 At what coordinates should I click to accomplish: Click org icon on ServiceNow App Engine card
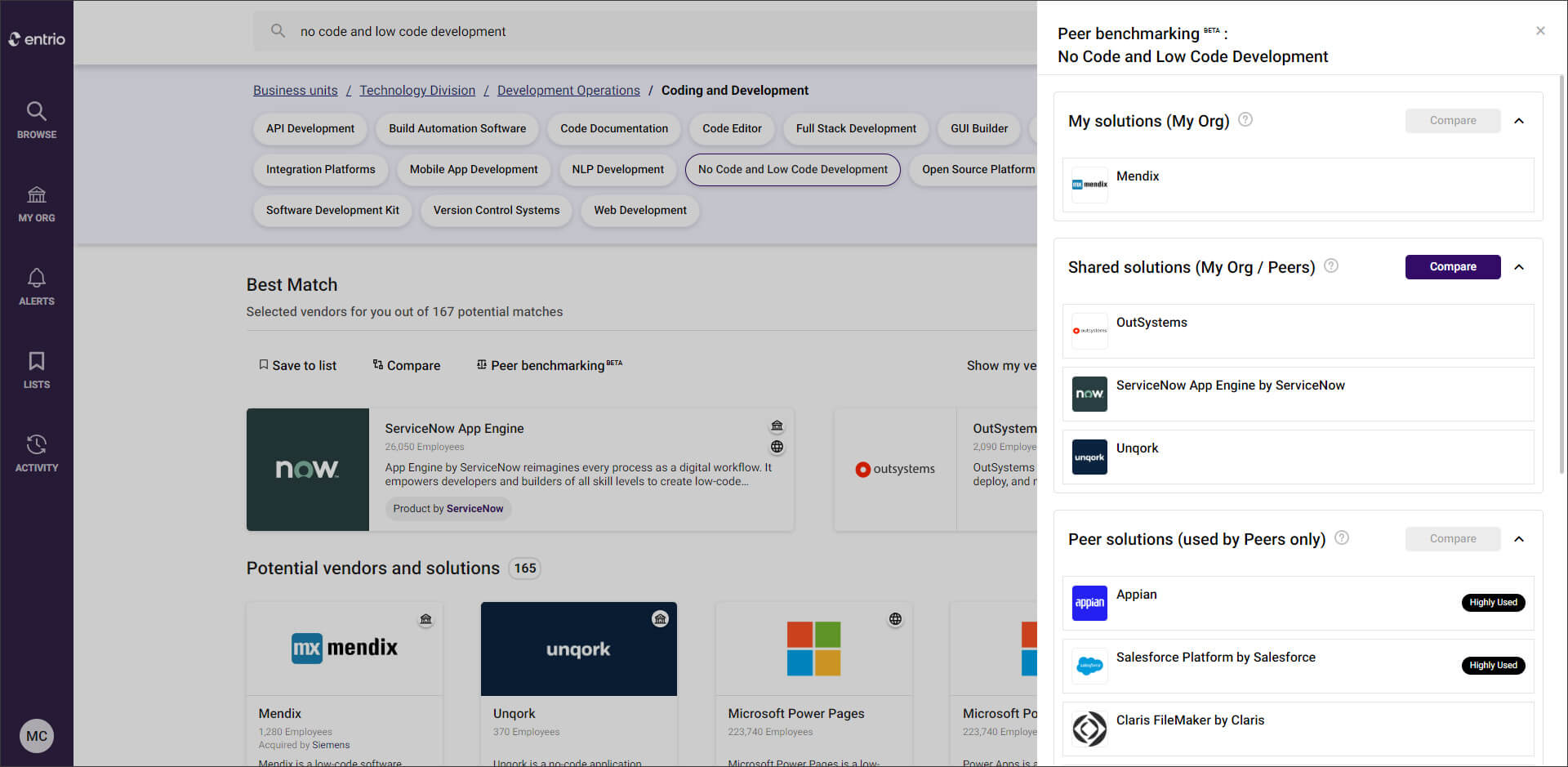[777, 426]
